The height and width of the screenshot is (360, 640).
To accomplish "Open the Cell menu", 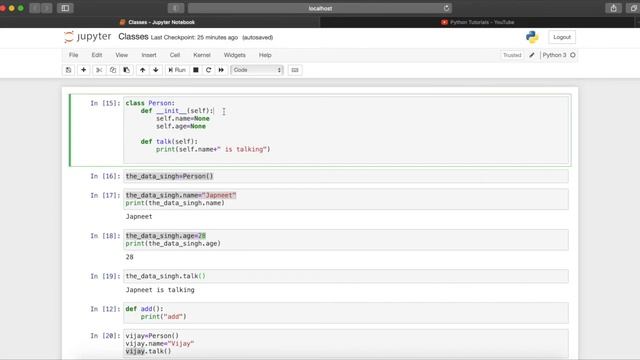I will point(175,55).
